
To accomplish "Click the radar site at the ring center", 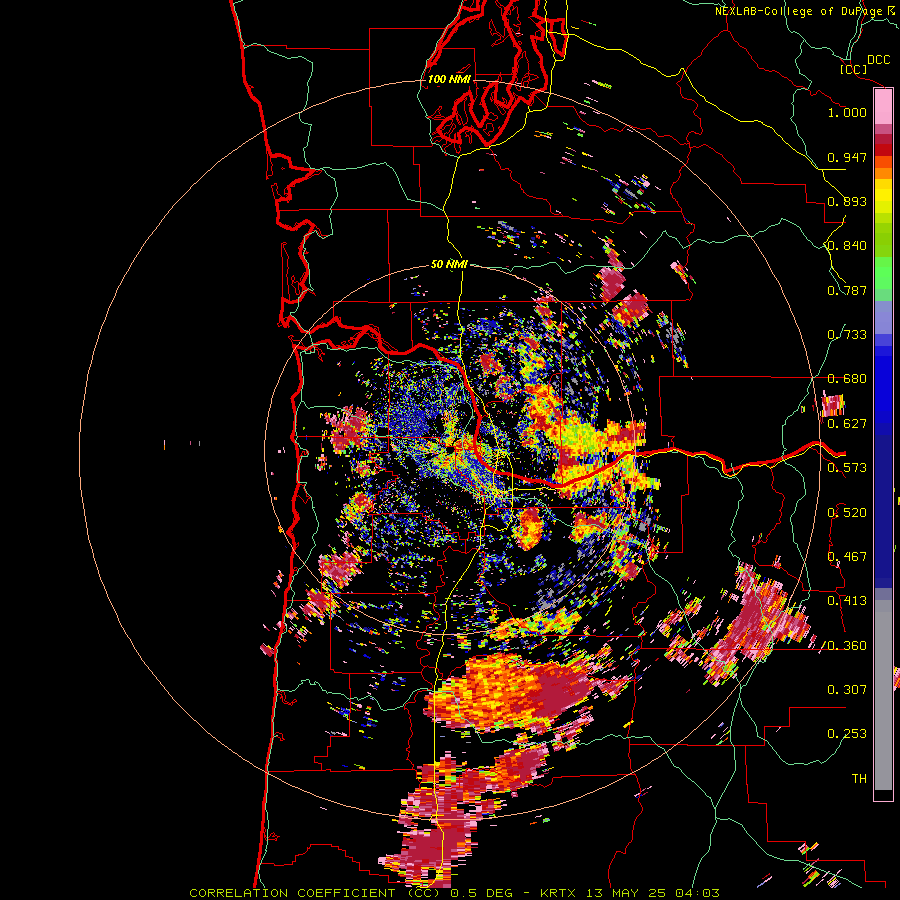I will point(452,448).
